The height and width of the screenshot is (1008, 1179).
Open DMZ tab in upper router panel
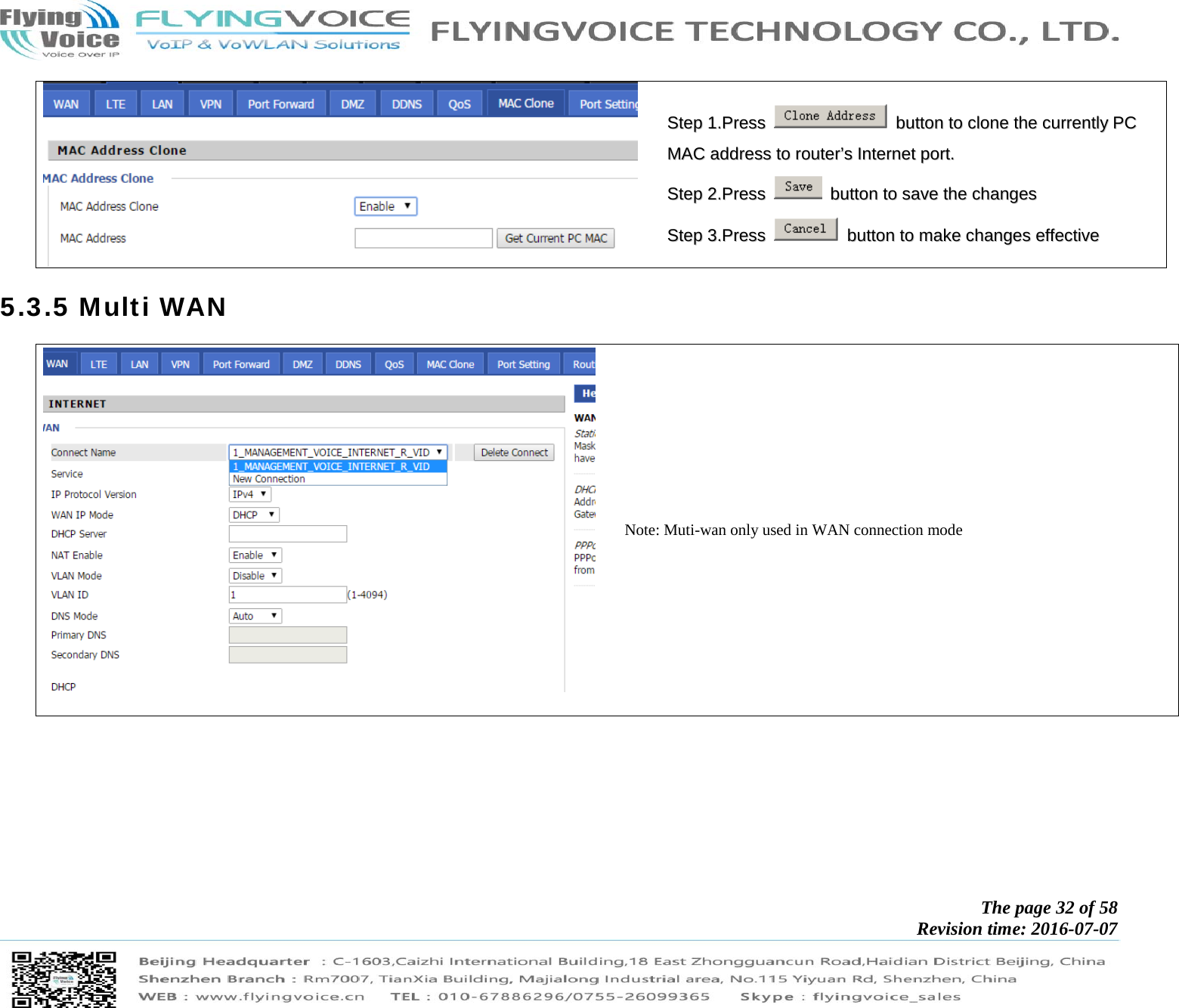coord(353,104)
